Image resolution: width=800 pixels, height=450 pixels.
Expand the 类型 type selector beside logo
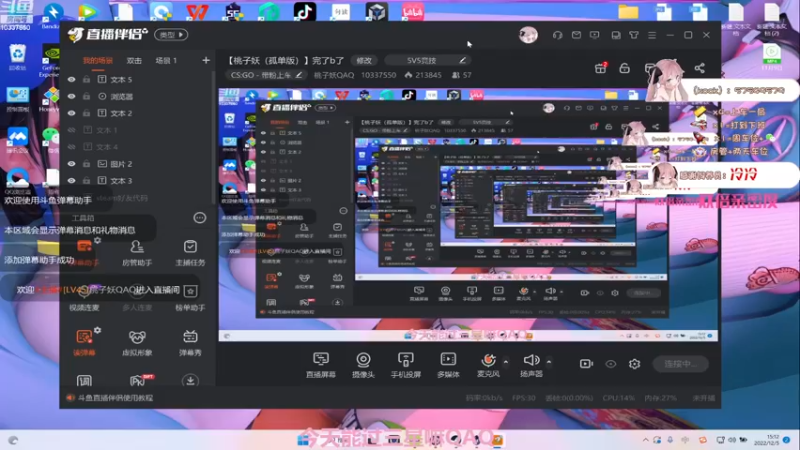pos(171,35)
